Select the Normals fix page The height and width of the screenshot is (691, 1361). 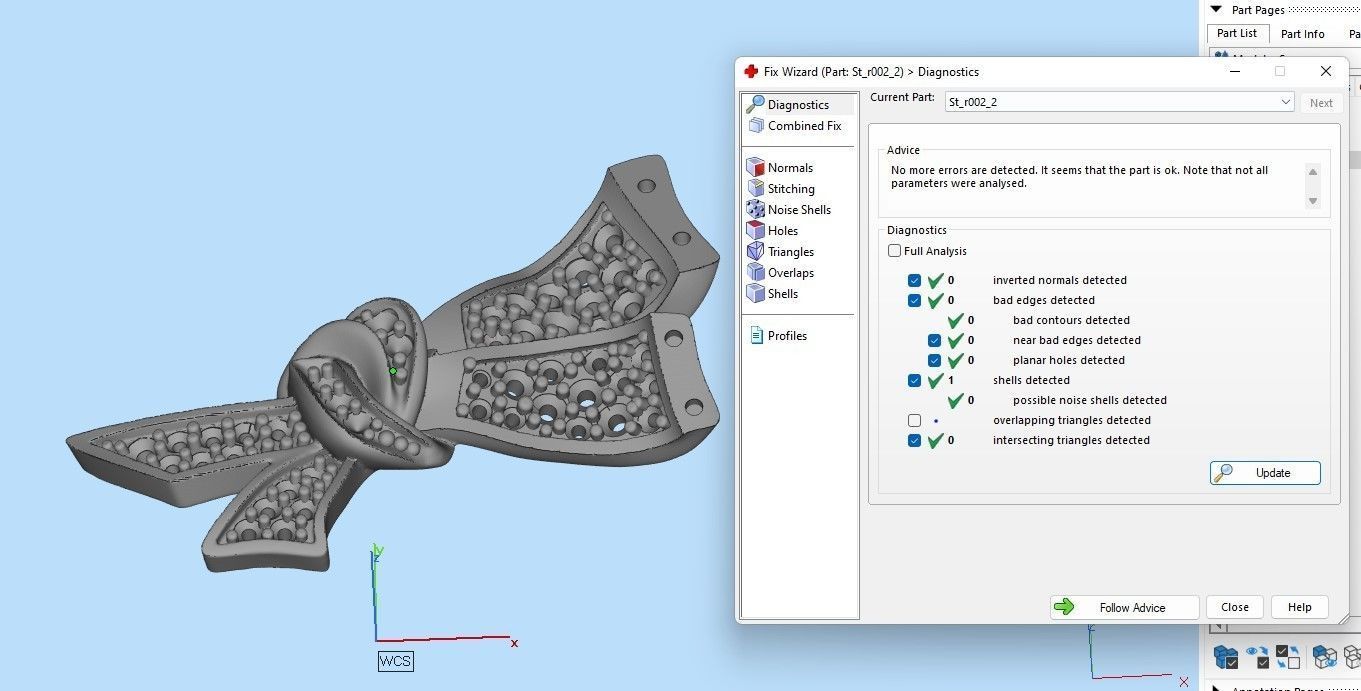pos(780,168)
